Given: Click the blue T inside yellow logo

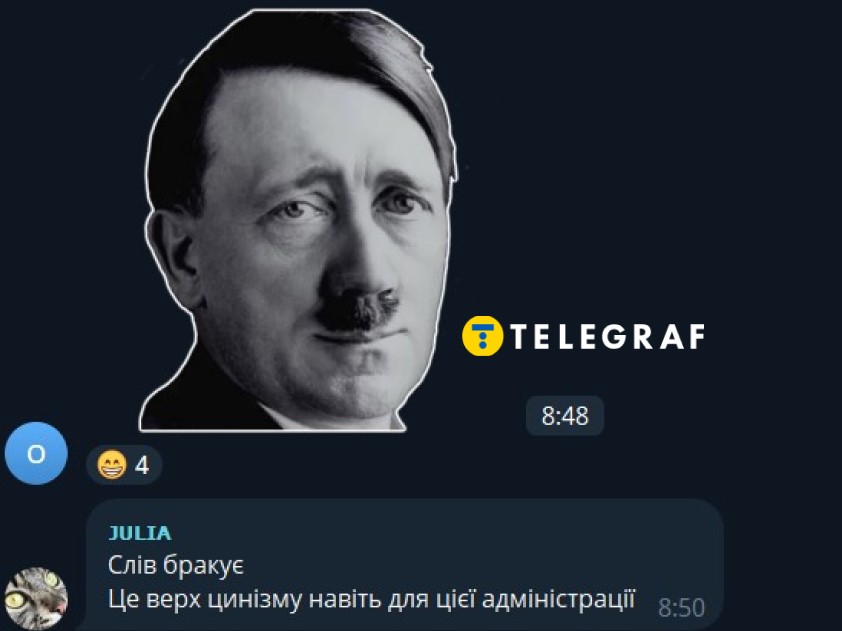Looking at the screenshot, I should coord(482,332).
